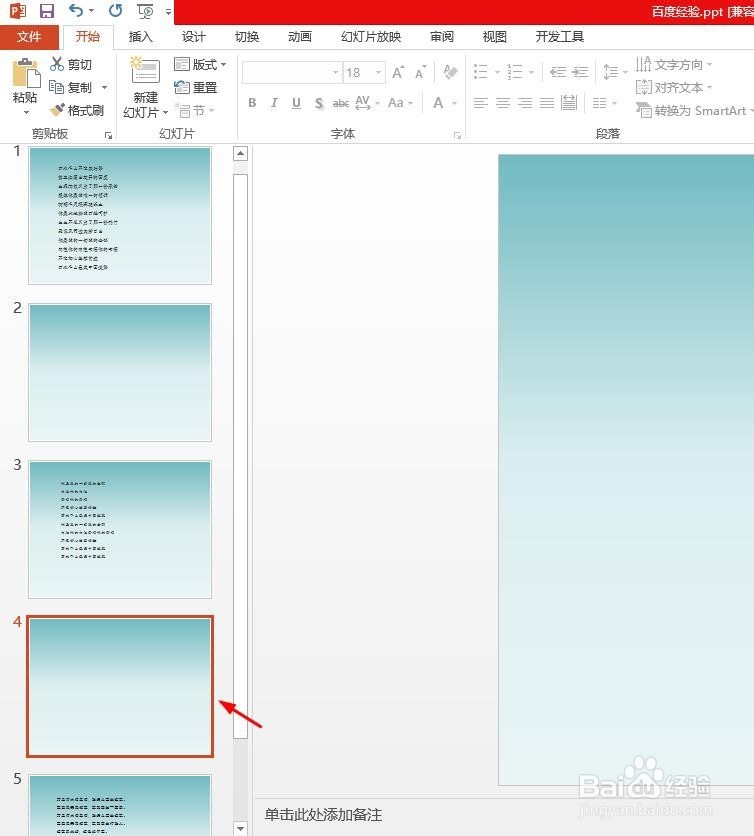Open the 节 section dropdown
This screenshot has height=836, width=754.
point(195,110)
